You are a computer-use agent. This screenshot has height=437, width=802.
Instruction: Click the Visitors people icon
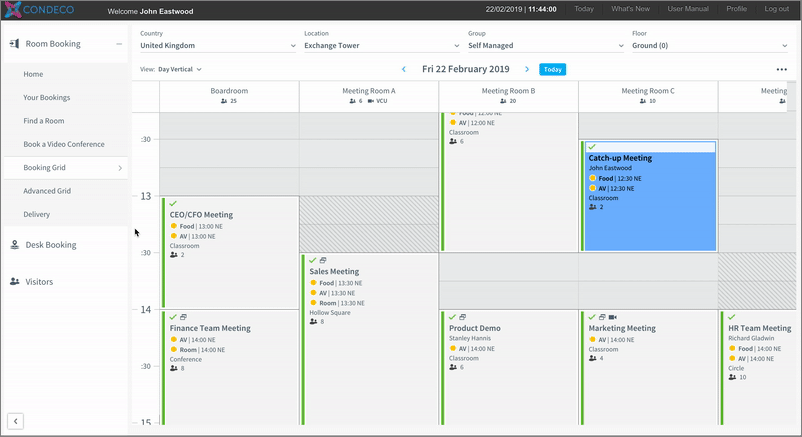[14, 281]
